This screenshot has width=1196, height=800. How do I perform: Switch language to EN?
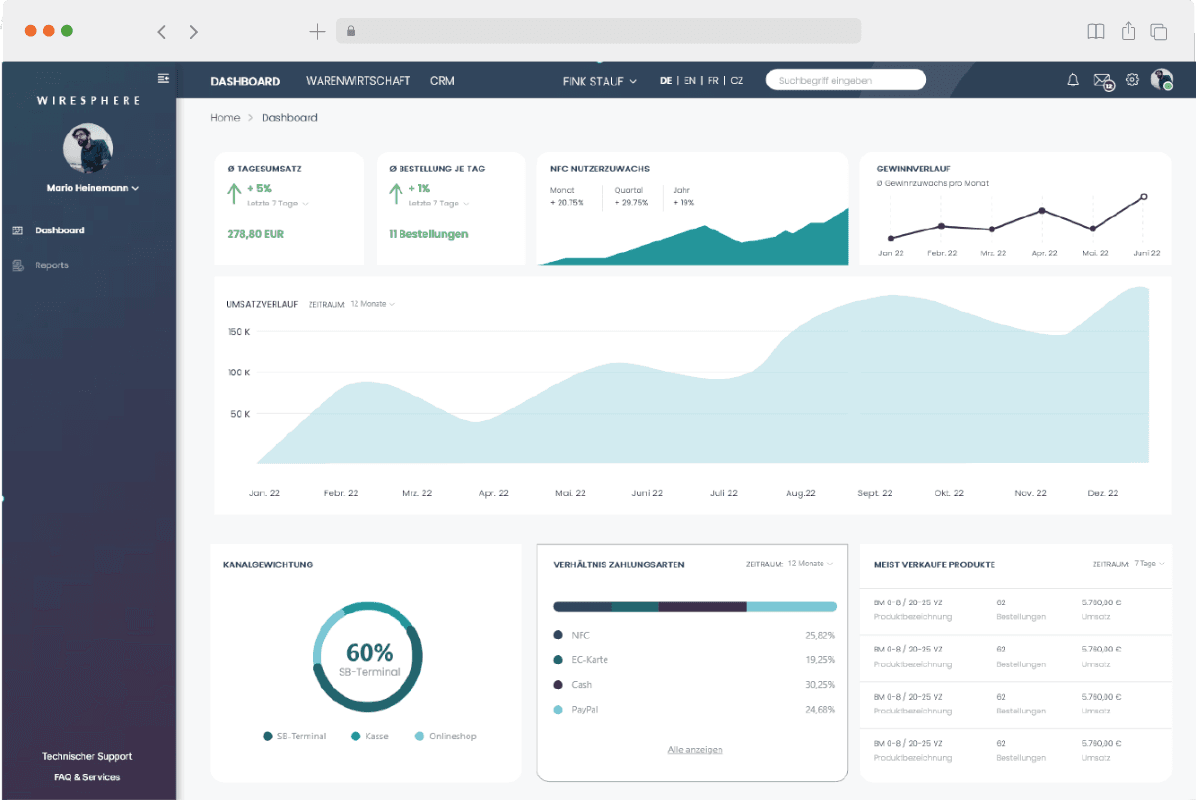pyautogui.click(x=690, y=81)
